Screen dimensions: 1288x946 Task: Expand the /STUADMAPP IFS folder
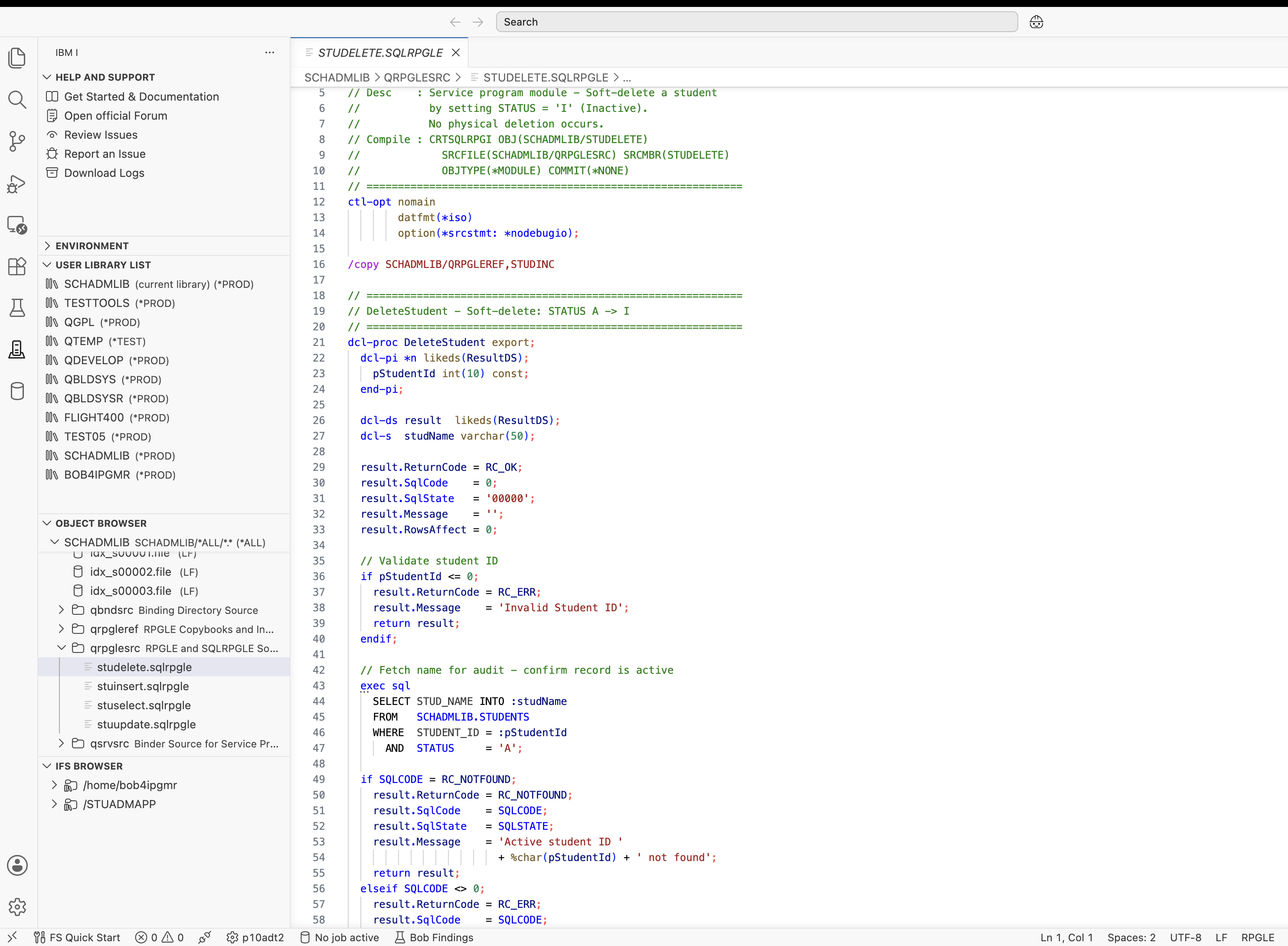coord(54,804)
